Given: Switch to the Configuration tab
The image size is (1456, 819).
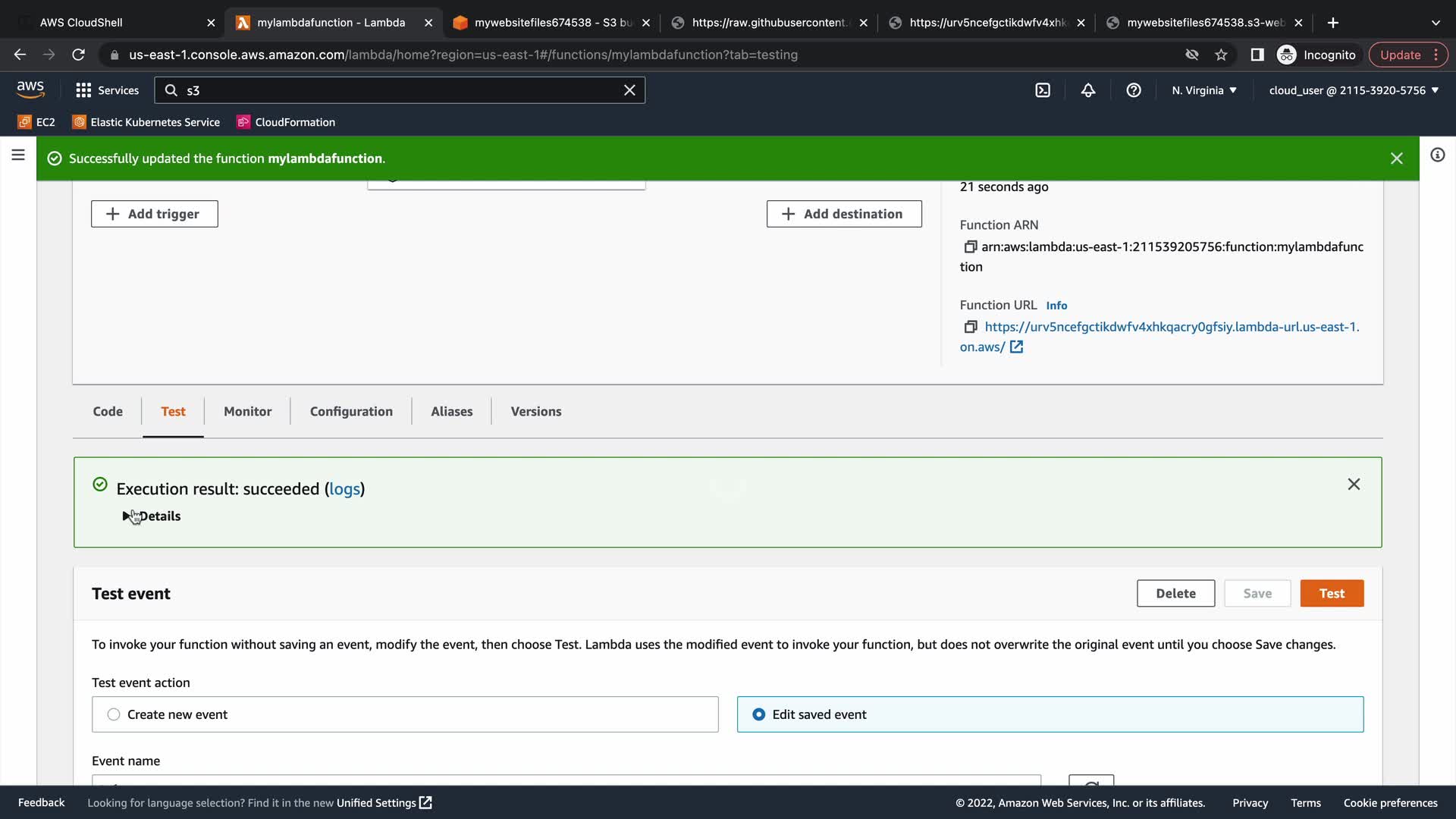Looking at the screenshot, I should [x=351, y=411].
